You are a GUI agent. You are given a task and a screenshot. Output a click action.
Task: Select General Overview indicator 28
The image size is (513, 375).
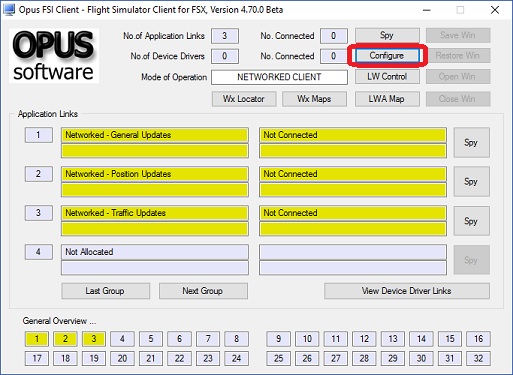364,359
